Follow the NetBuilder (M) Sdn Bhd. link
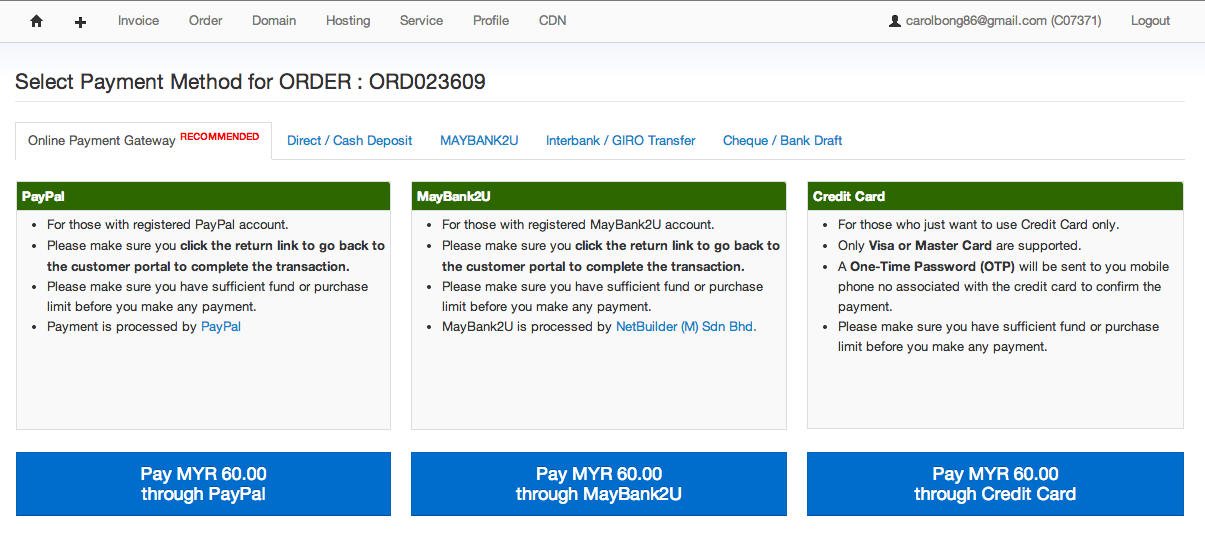This screenshot has width=1205, height=538. (x=686, y=327)
